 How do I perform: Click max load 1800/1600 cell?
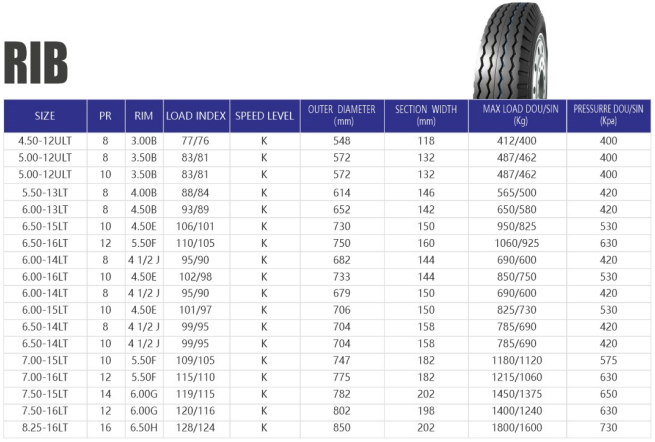point(517,428)
